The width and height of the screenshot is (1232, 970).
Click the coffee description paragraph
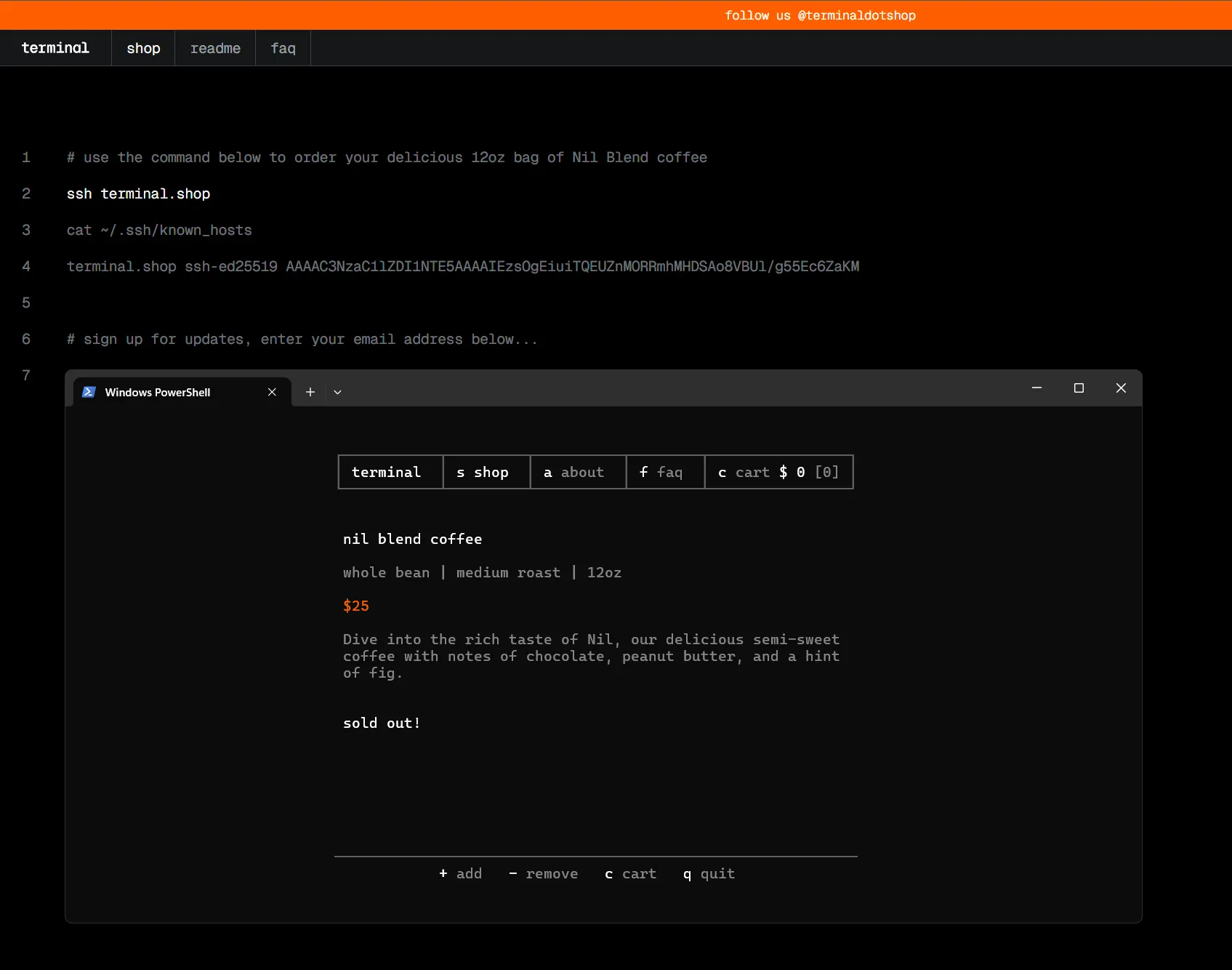[591, 657]
